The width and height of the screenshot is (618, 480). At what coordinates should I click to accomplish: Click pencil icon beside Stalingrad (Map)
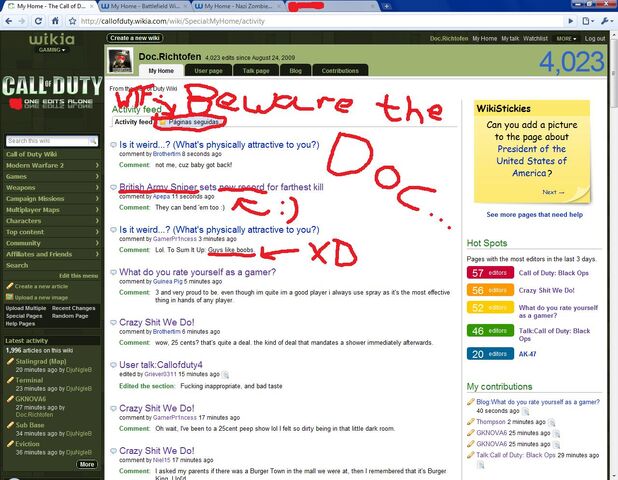[x=10, y=361]
